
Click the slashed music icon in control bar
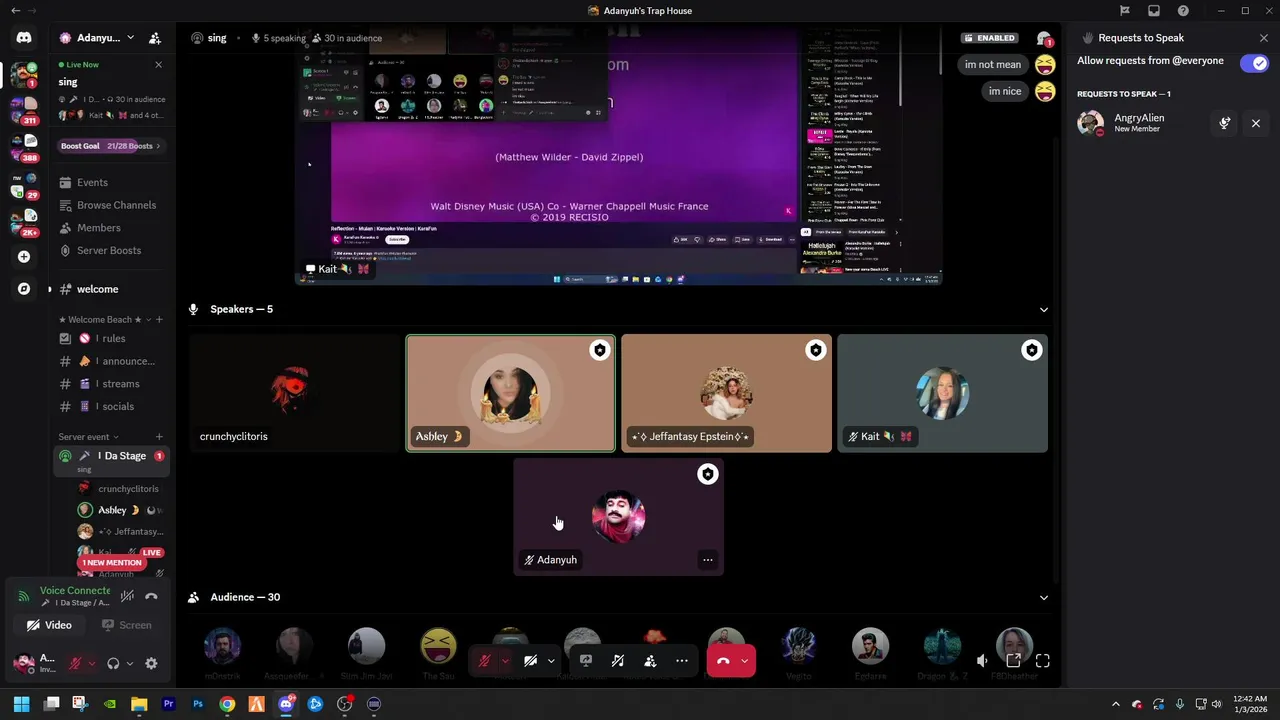(x=618, y=661)
